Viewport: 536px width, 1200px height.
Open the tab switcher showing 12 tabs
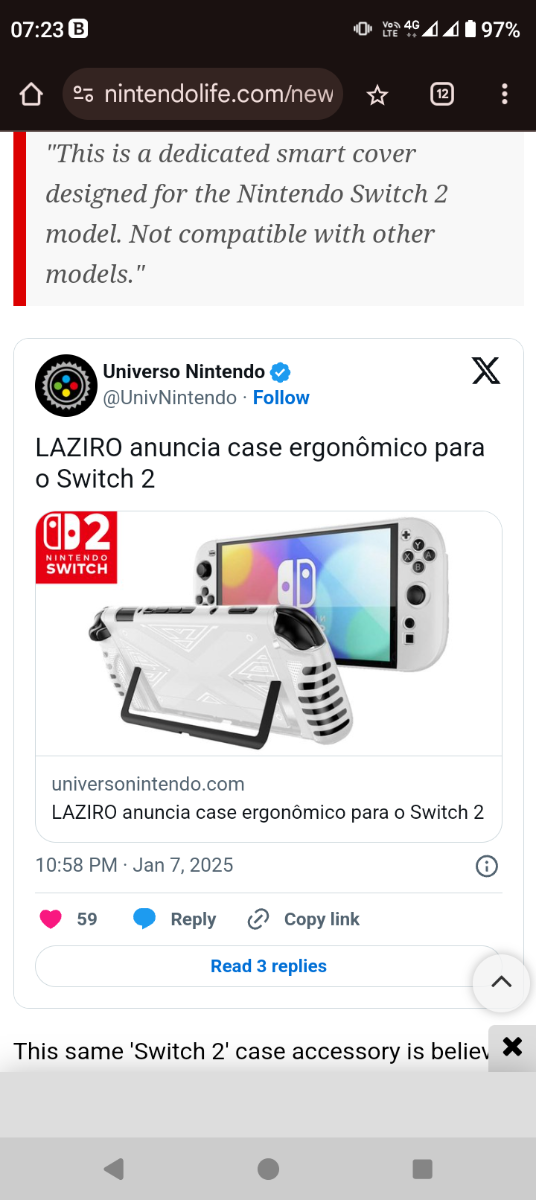[442, 94]
